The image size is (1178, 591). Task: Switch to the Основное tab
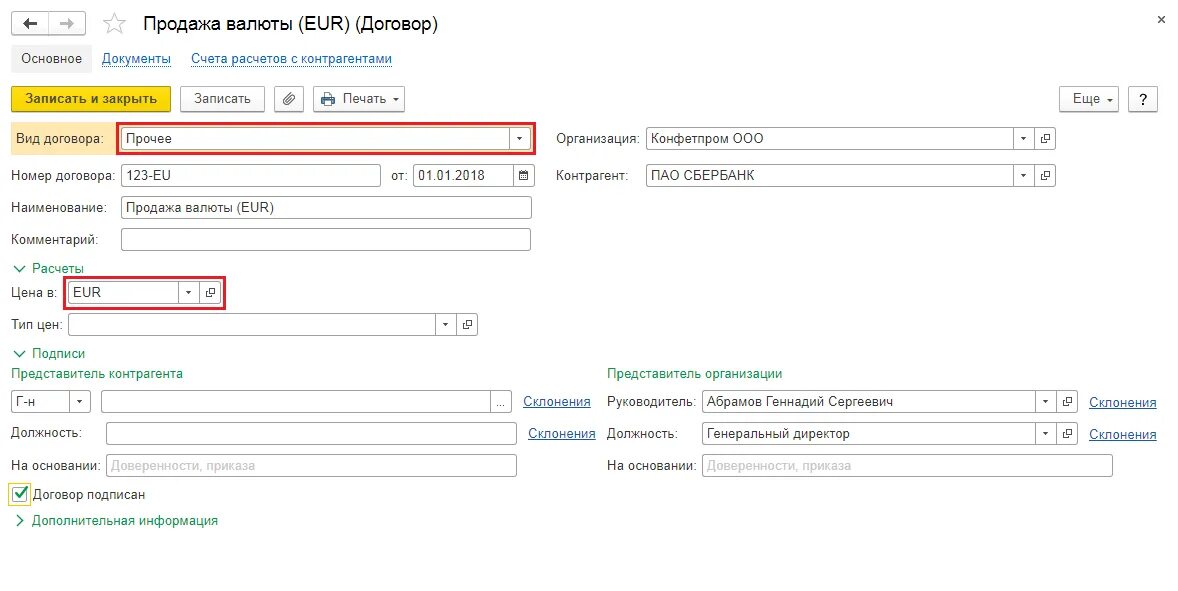click(51, 59)
